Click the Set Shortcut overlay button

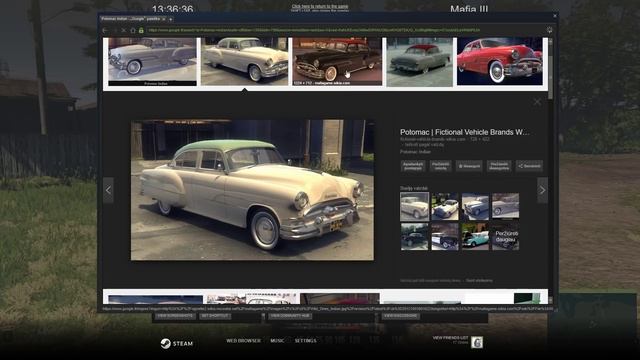[215, 316]
